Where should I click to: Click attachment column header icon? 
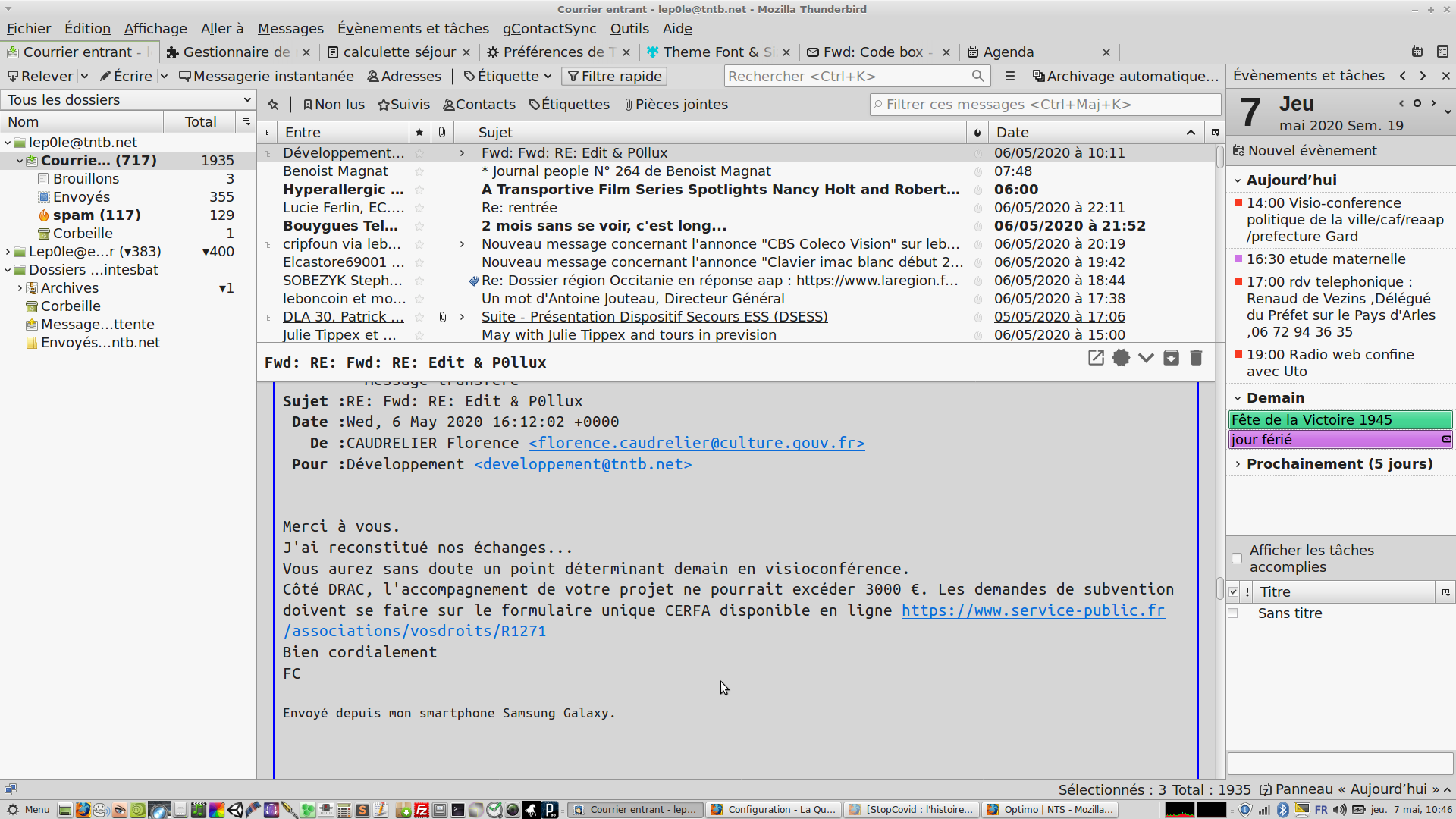[x=442, y=132]
